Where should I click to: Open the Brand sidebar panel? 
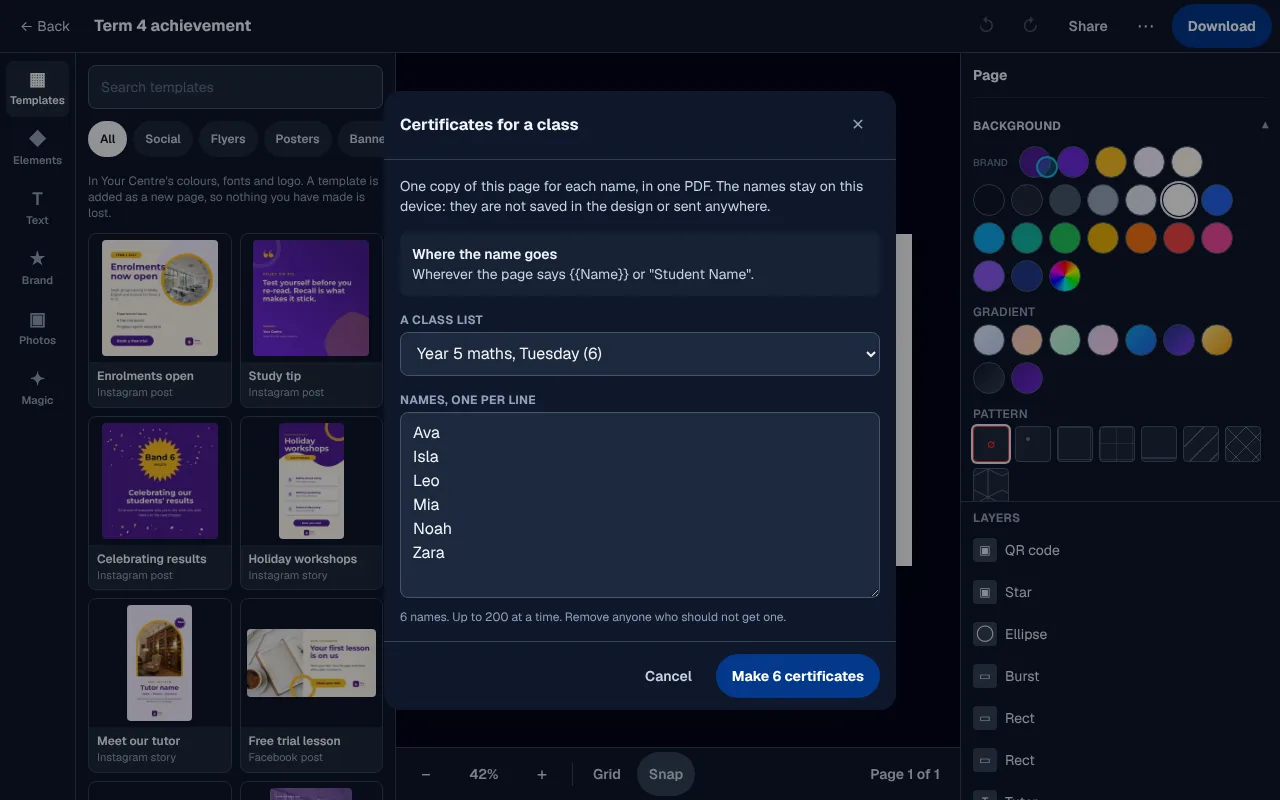click(37, 268)
